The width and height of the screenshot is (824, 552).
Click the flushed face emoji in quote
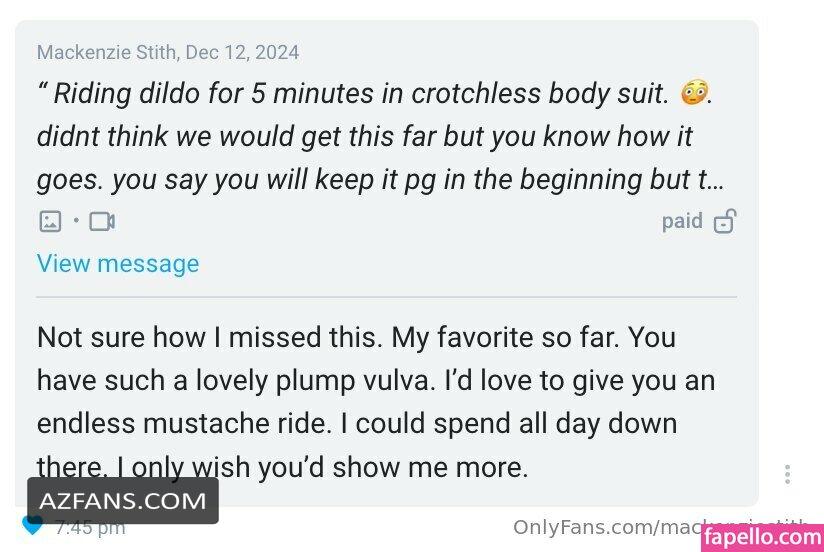pyautogui.click(x=694, y=93)
